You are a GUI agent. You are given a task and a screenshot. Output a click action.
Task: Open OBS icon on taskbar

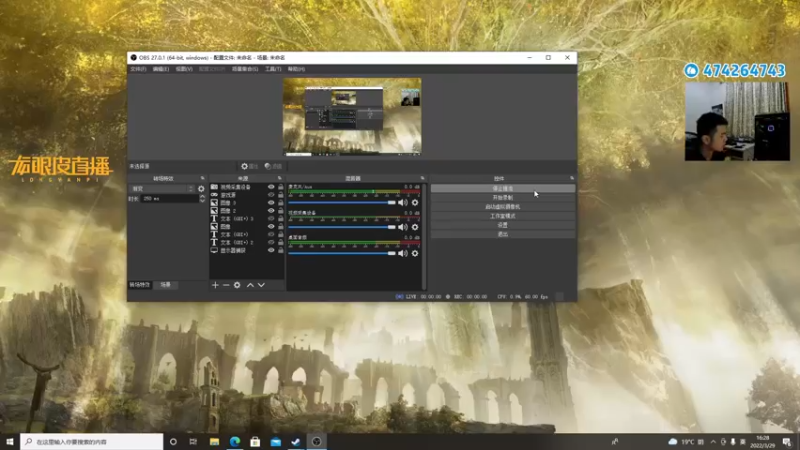click(317, 442)
